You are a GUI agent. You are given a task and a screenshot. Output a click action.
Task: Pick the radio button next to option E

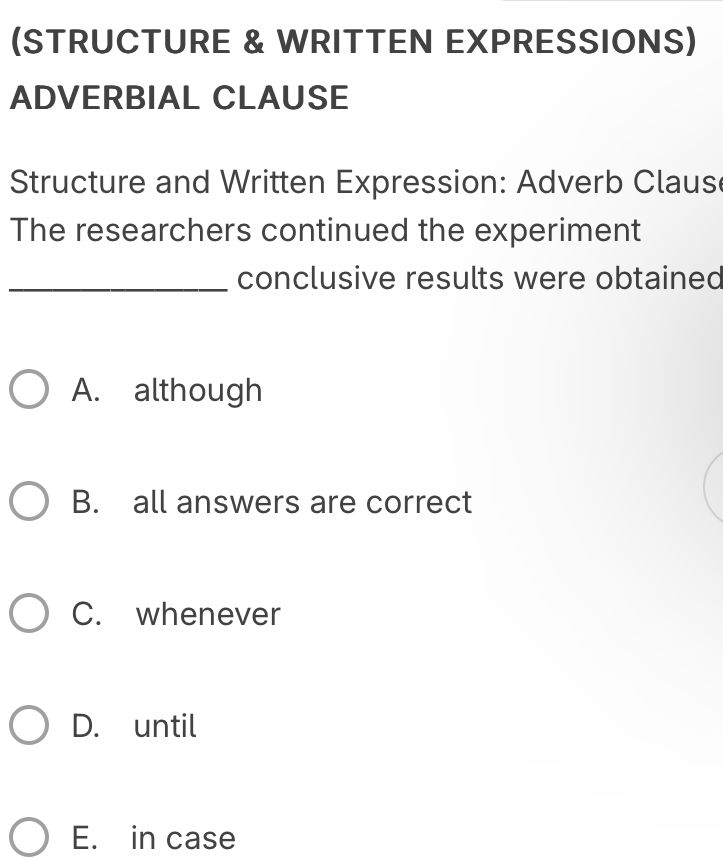click(x=28, y=837)
